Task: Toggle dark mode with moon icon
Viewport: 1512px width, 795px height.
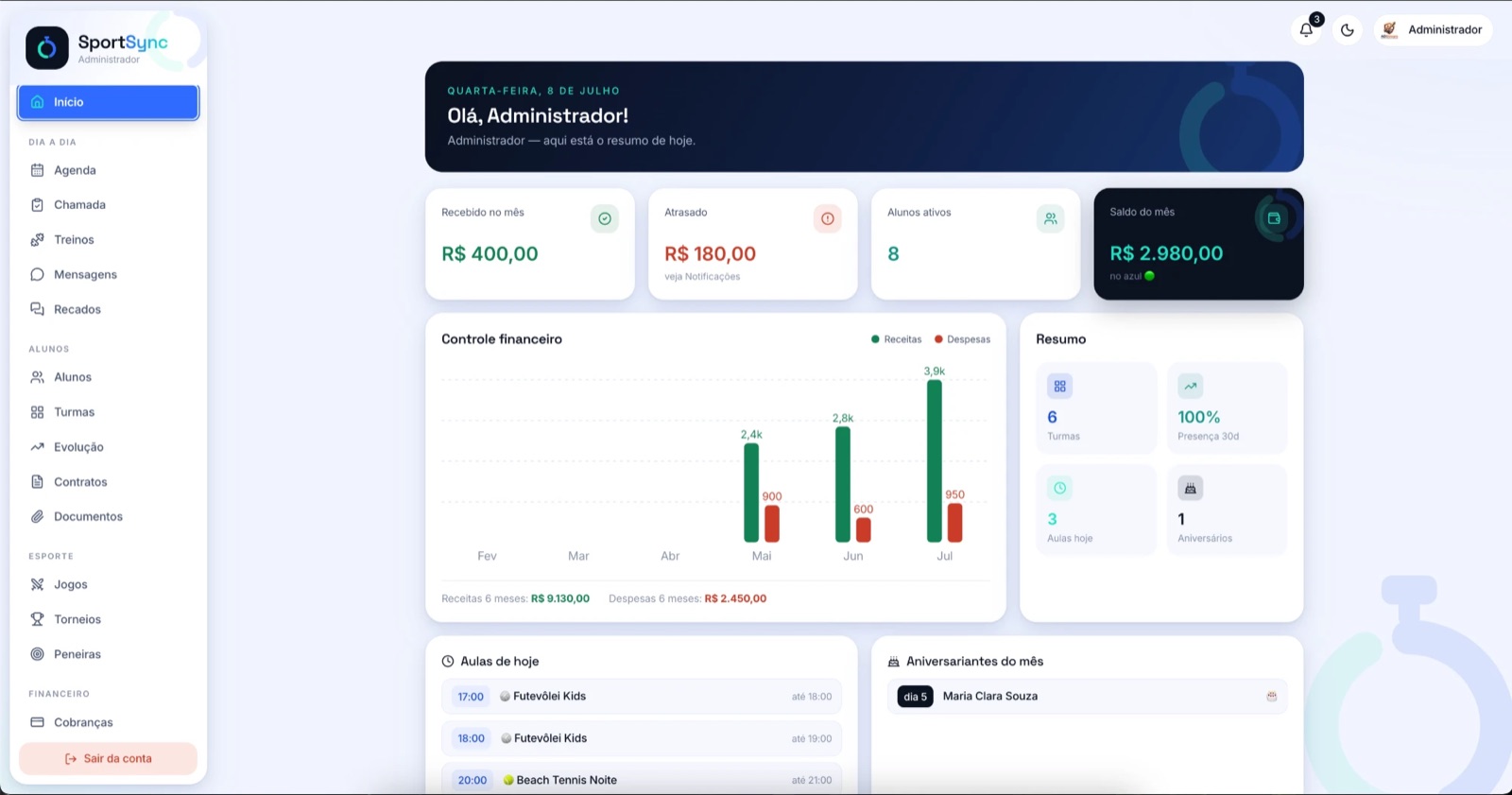Action: [x=1348, y=30]
